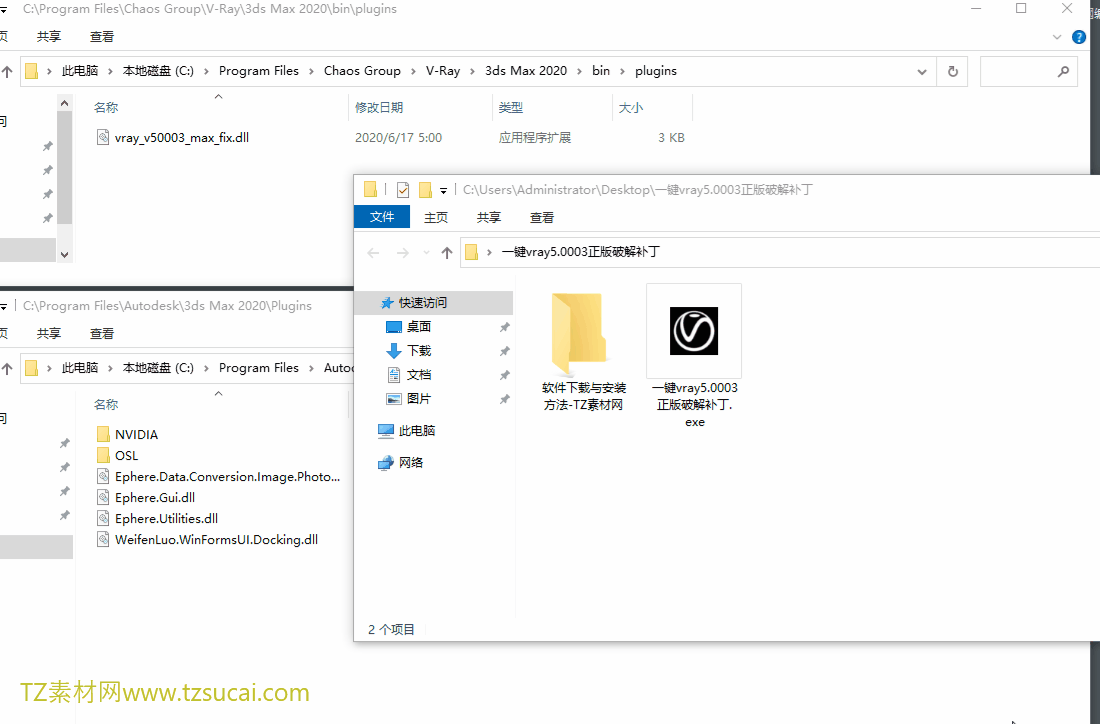
Task: Go forward in front explorer window
Action: 403,253
